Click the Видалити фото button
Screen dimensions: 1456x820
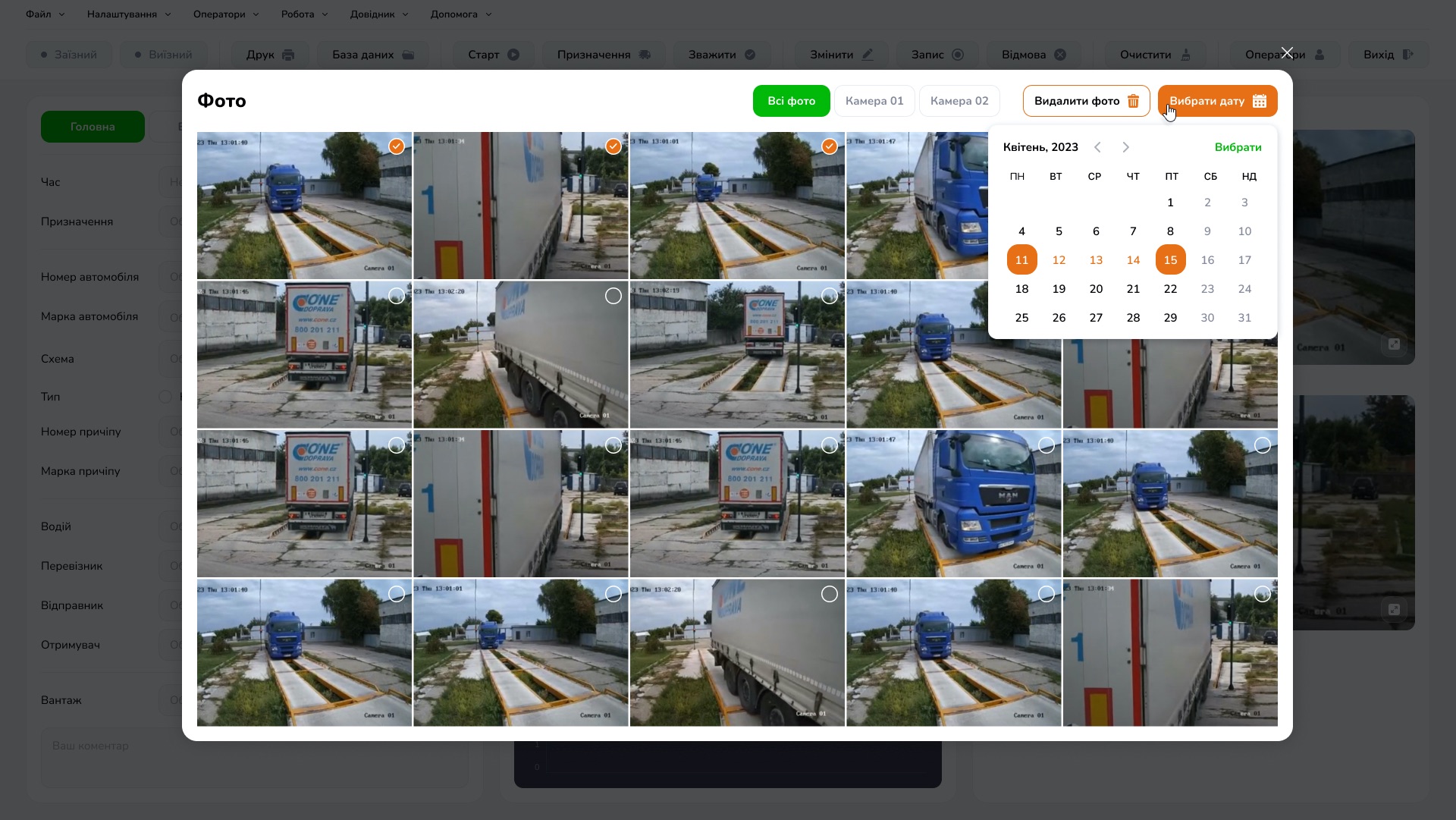click(x=1086, y=101)
